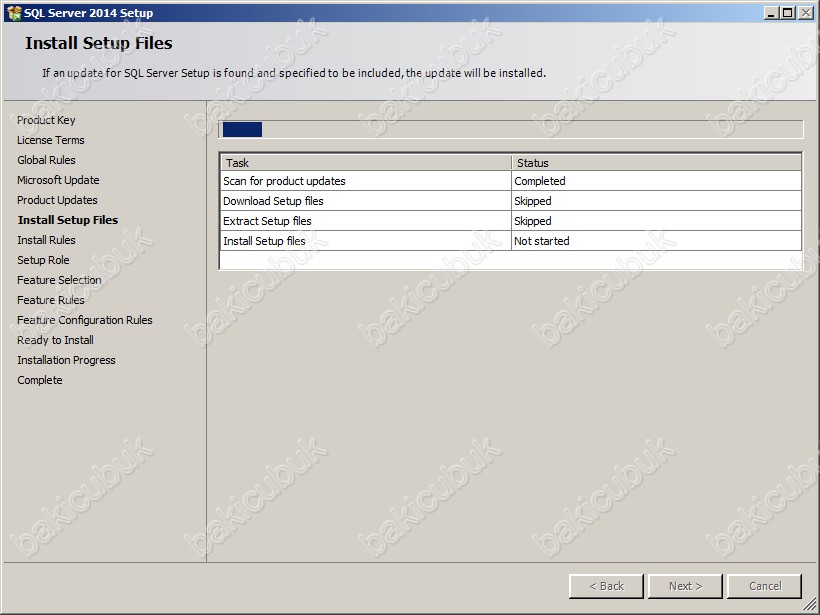Select Complete step in sidebar

click(40, 380)
